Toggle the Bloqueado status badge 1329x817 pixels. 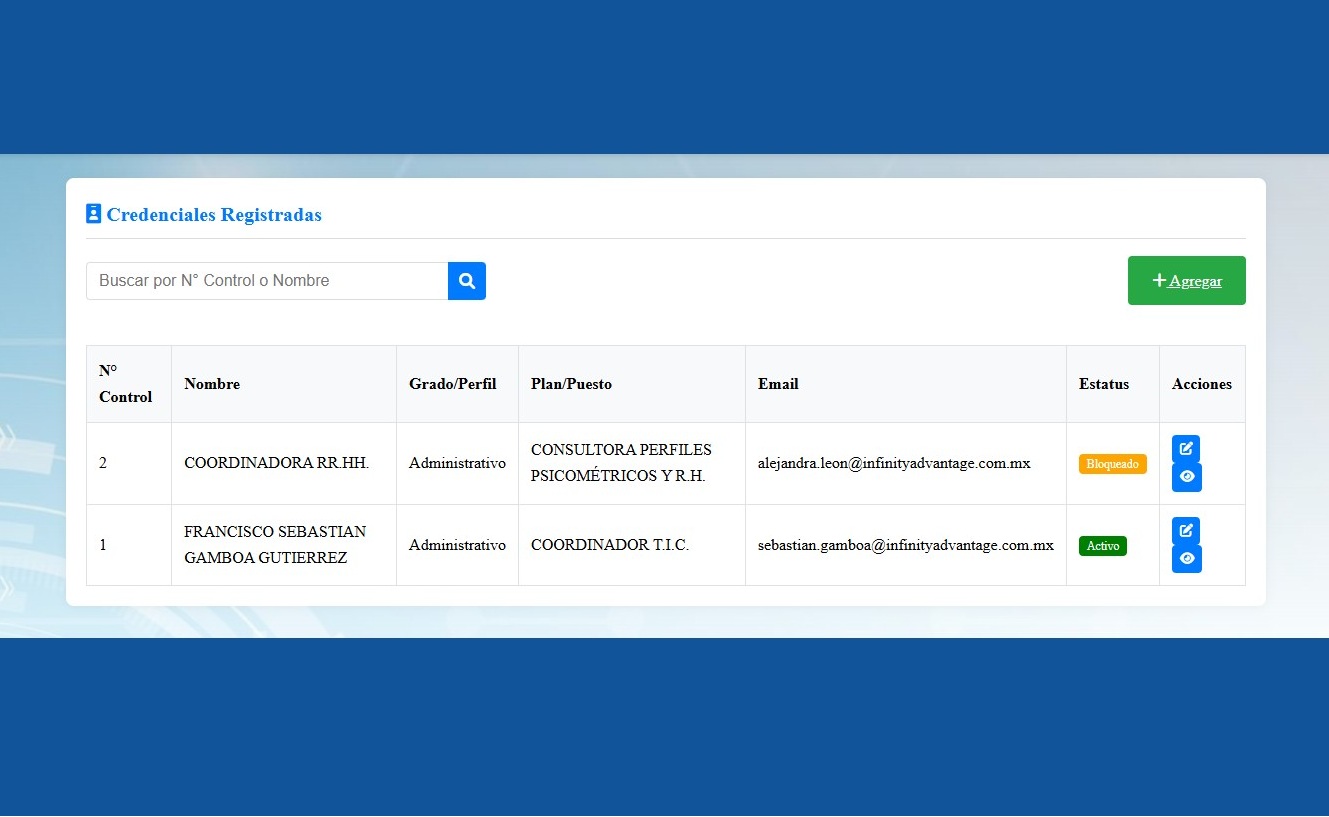click(1112, 463)
